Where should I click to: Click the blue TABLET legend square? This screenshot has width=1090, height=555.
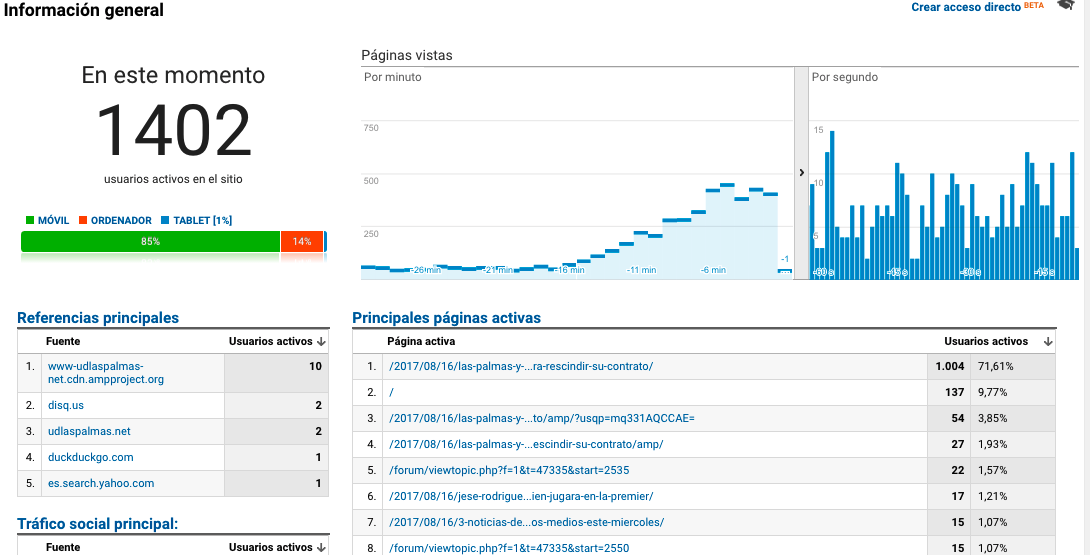click(x=166, y=220)
